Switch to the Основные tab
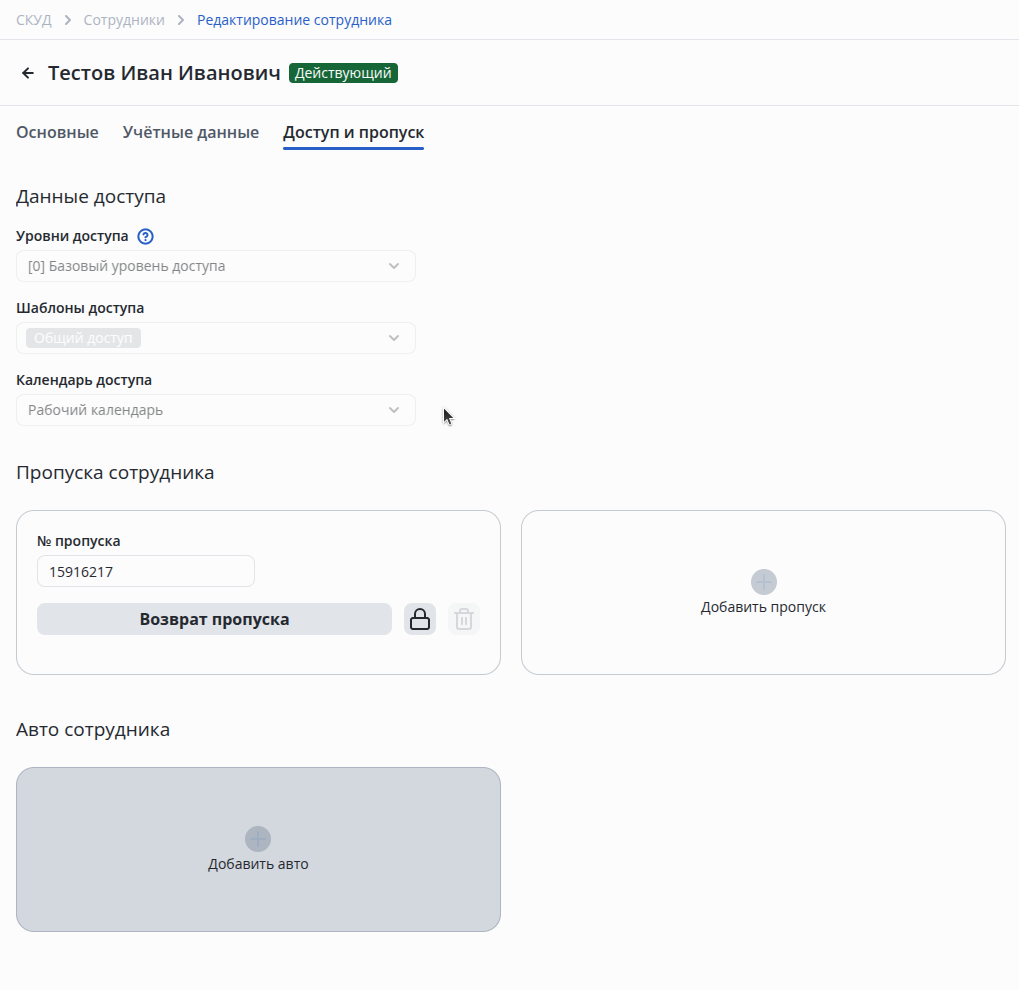 point(57,132)
